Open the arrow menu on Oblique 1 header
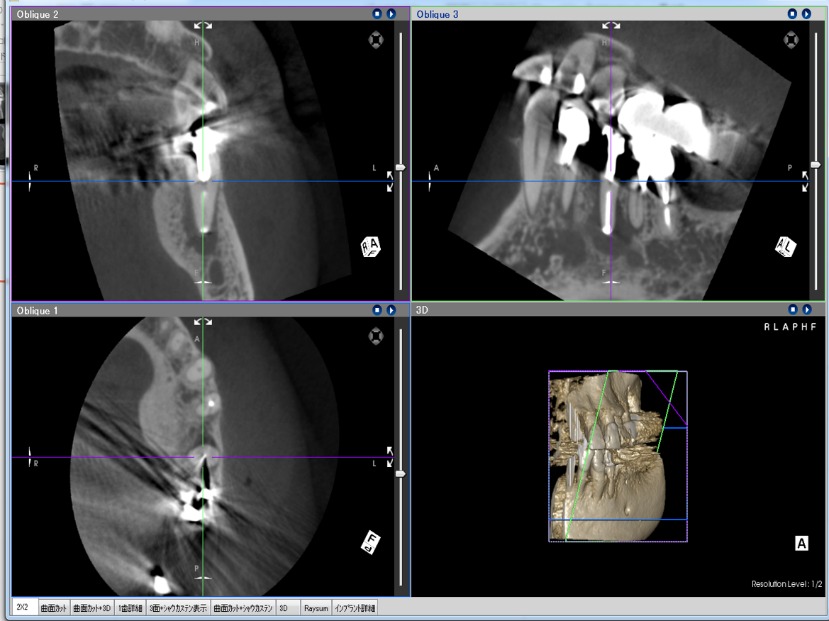This screenshot has height=621, width=829. click(x=392, y=310)
